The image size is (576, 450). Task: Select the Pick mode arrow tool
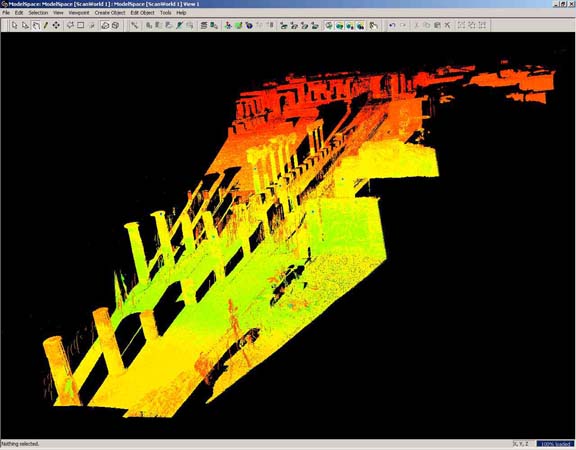coord(14,25)
